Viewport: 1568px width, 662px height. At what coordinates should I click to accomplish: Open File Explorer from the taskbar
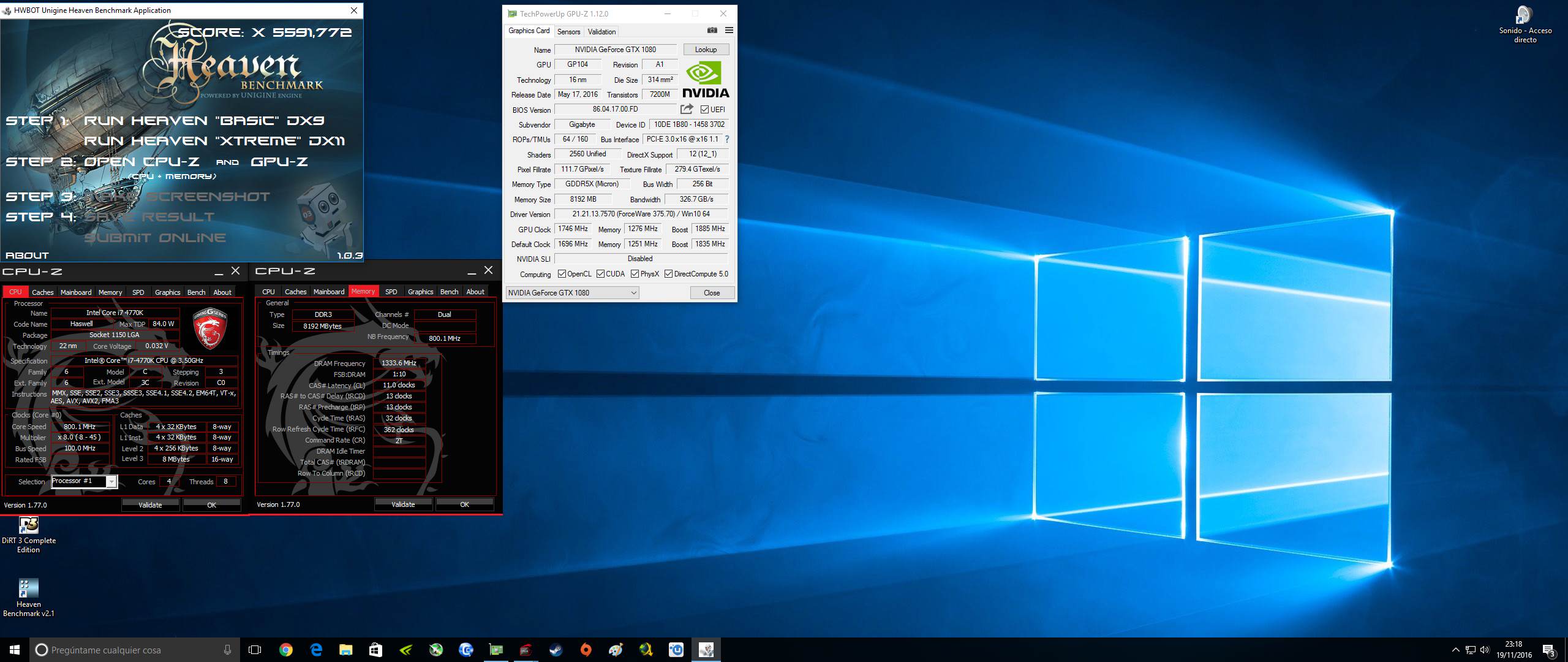(x=345, y=650)
